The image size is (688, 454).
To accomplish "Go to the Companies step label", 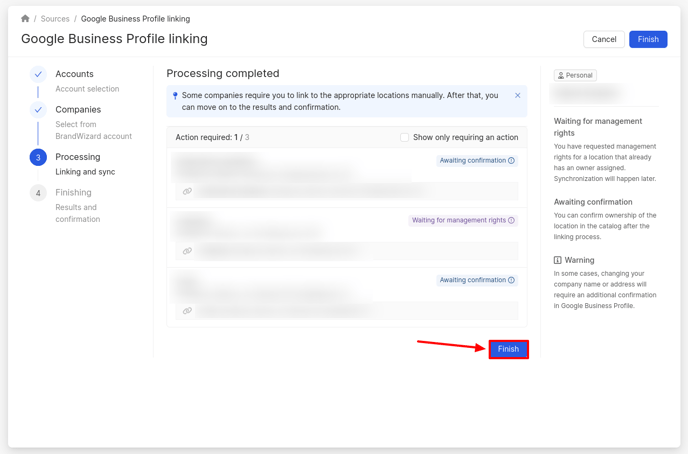I will tap(78, 109).
